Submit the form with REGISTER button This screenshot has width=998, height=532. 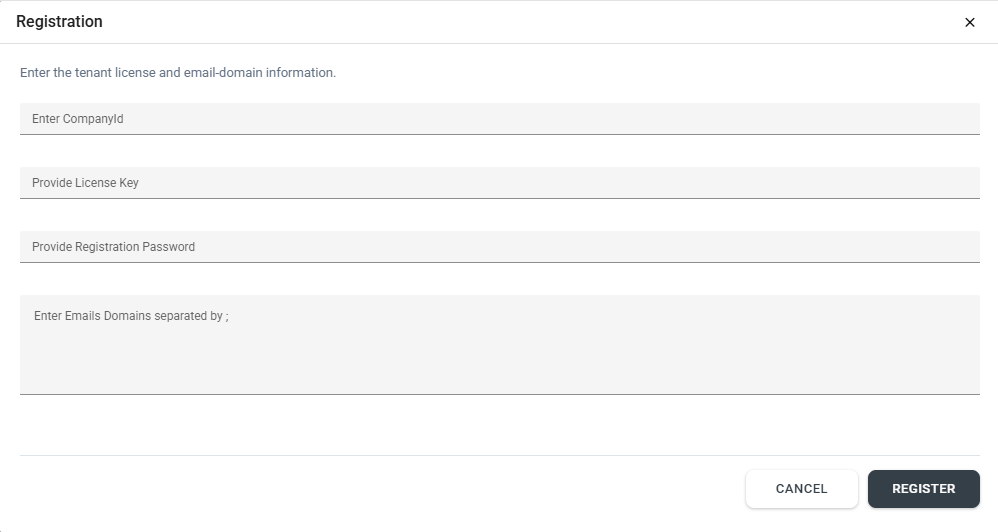point(924,489)
